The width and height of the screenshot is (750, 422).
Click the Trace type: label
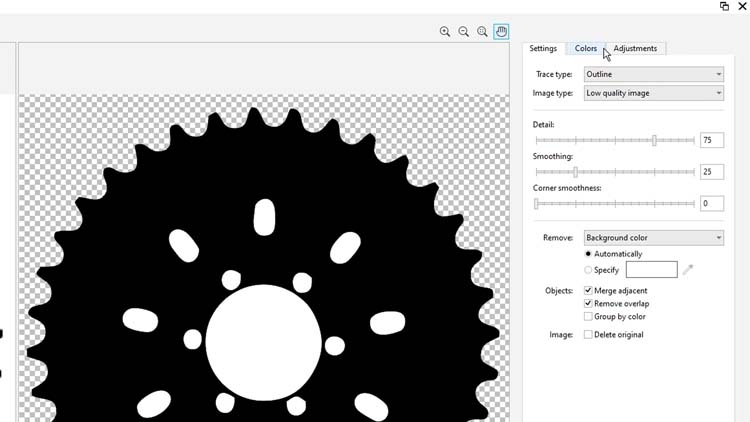(554, 74)
